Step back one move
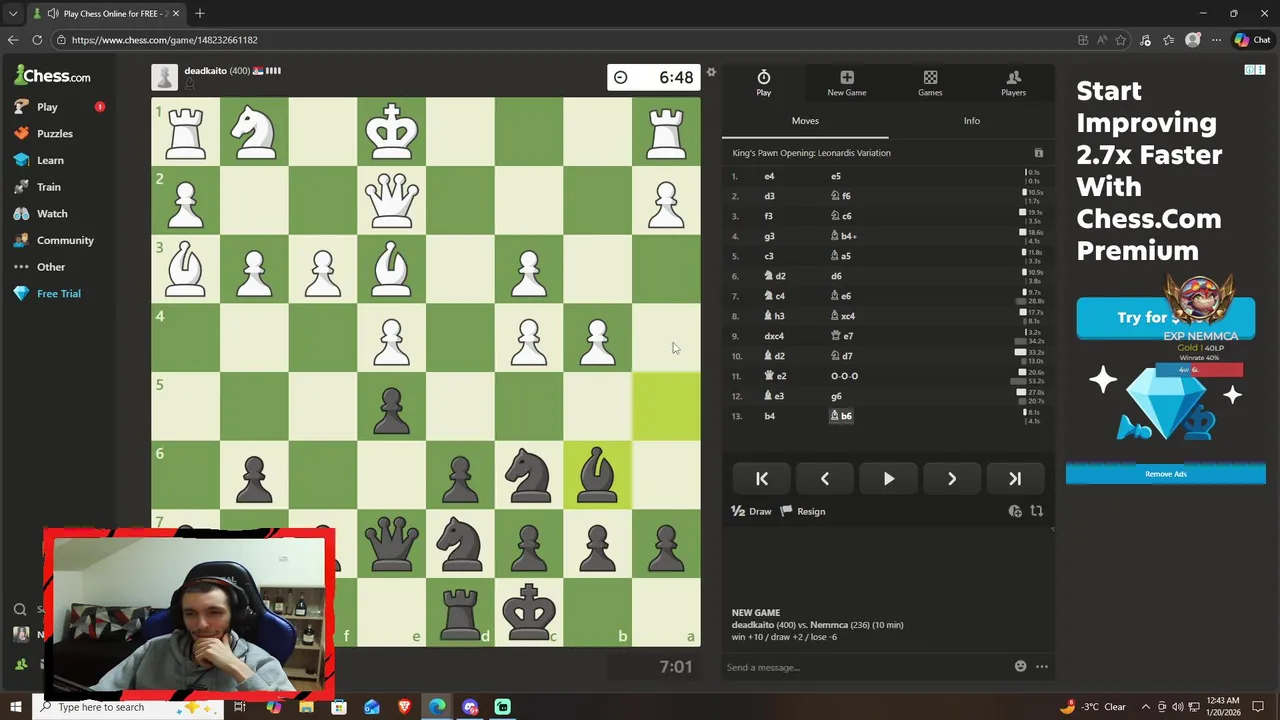Viewport: 1280px width, 720px height. click(825, 479)
